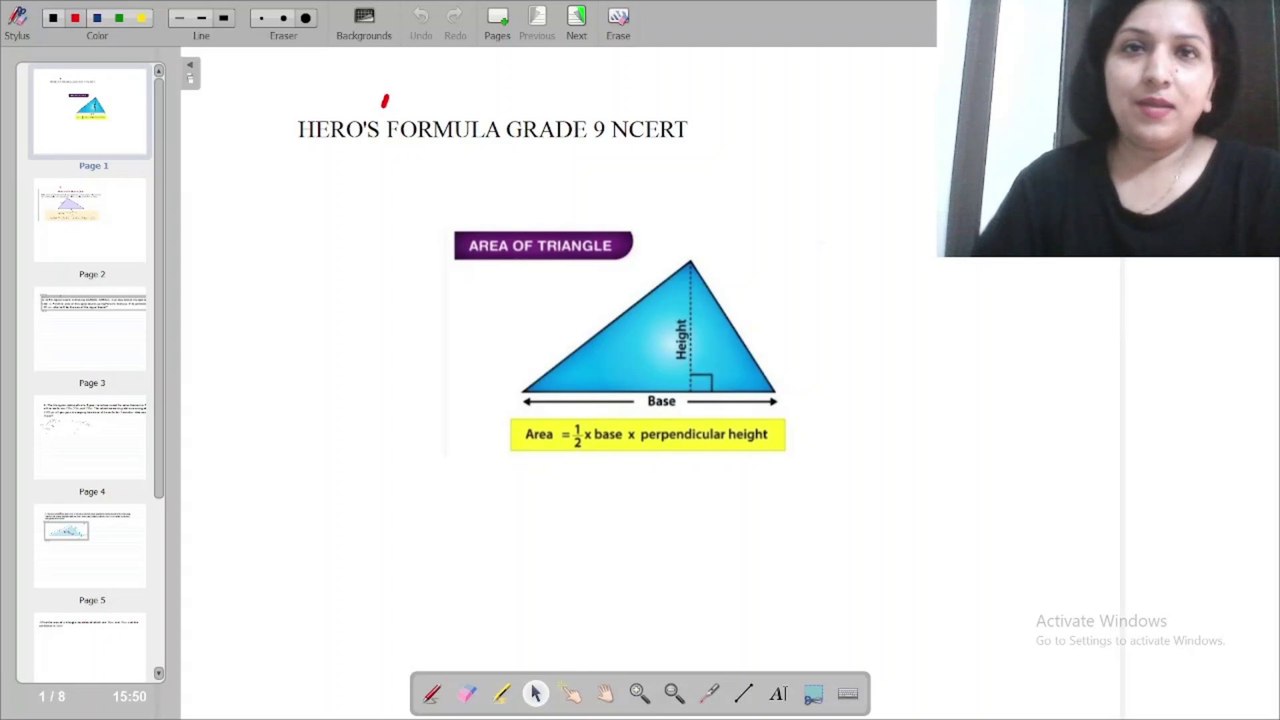Choose the blue color swatch
The width and height of the screenshot is (1280, 720).
(x=97, y=18)
